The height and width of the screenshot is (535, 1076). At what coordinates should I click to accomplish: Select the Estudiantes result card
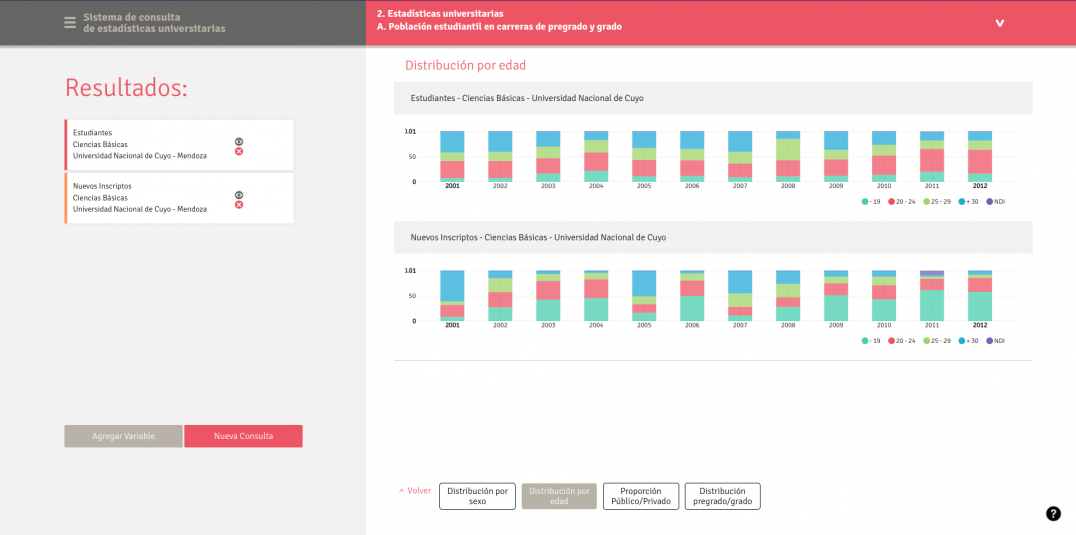coord(179,145)
